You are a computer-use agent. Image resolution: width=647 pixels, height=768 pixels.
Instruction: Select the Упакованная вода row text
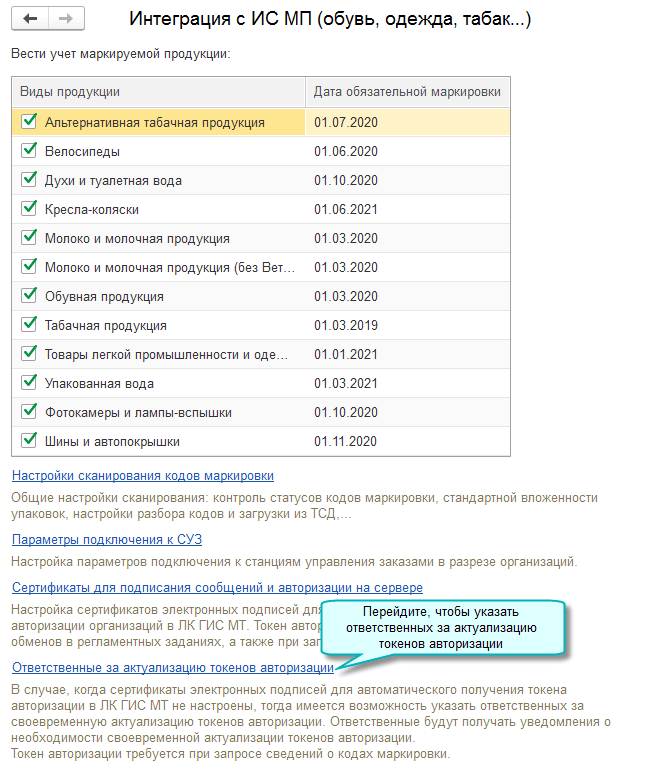point(99,384)
